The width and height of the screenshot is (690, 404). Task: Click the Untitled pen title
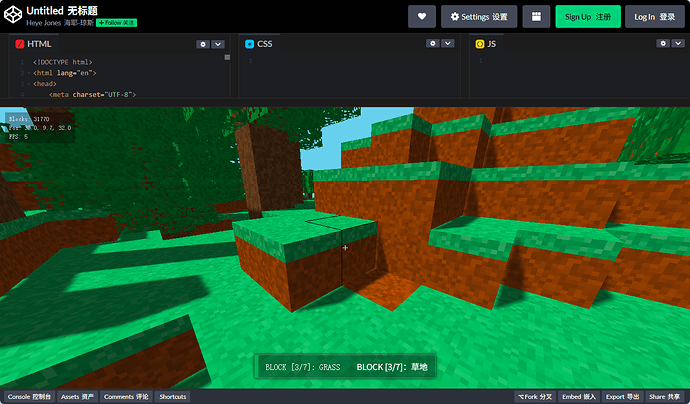(62, 11)
